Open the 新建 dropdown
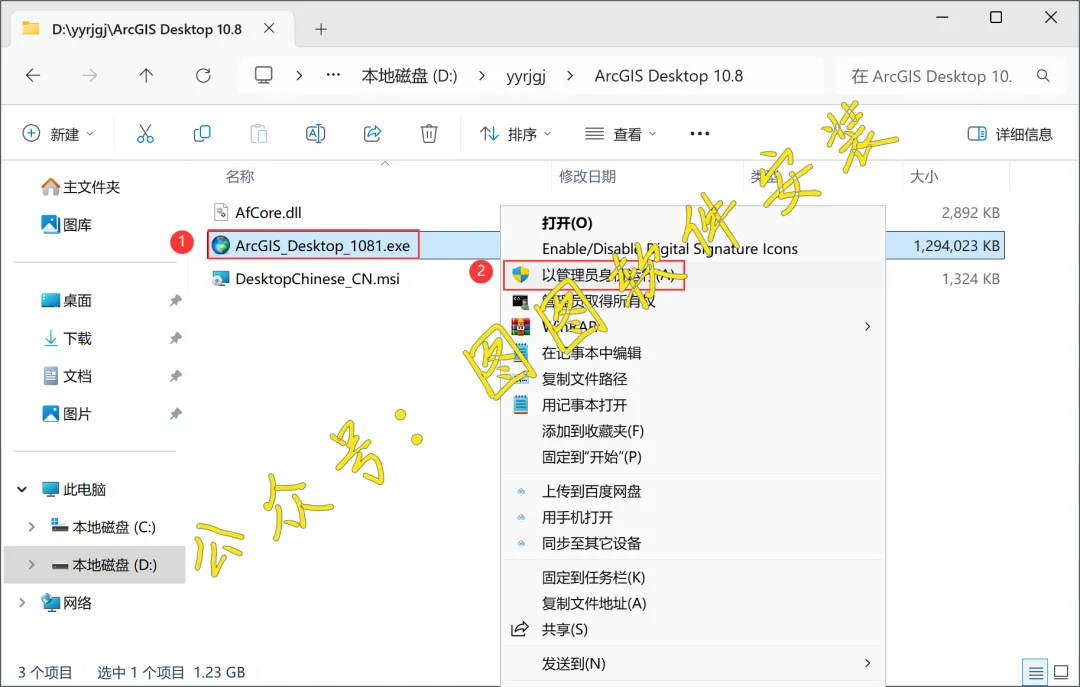The height and width of the screenshot is (687, 1080). coord(59,134)
